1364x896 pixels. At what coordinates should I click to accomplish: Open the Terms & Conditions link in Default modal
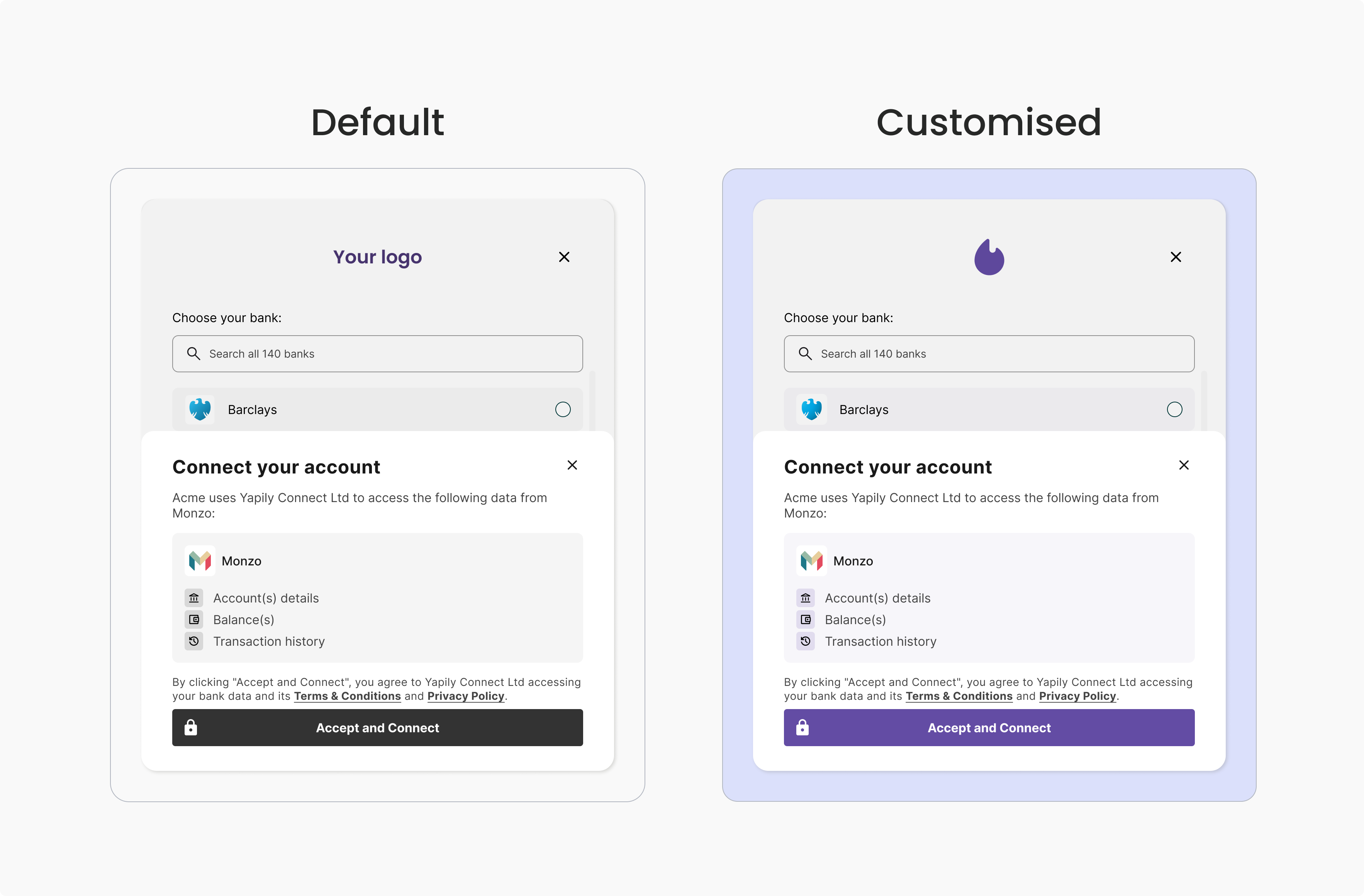347,696
